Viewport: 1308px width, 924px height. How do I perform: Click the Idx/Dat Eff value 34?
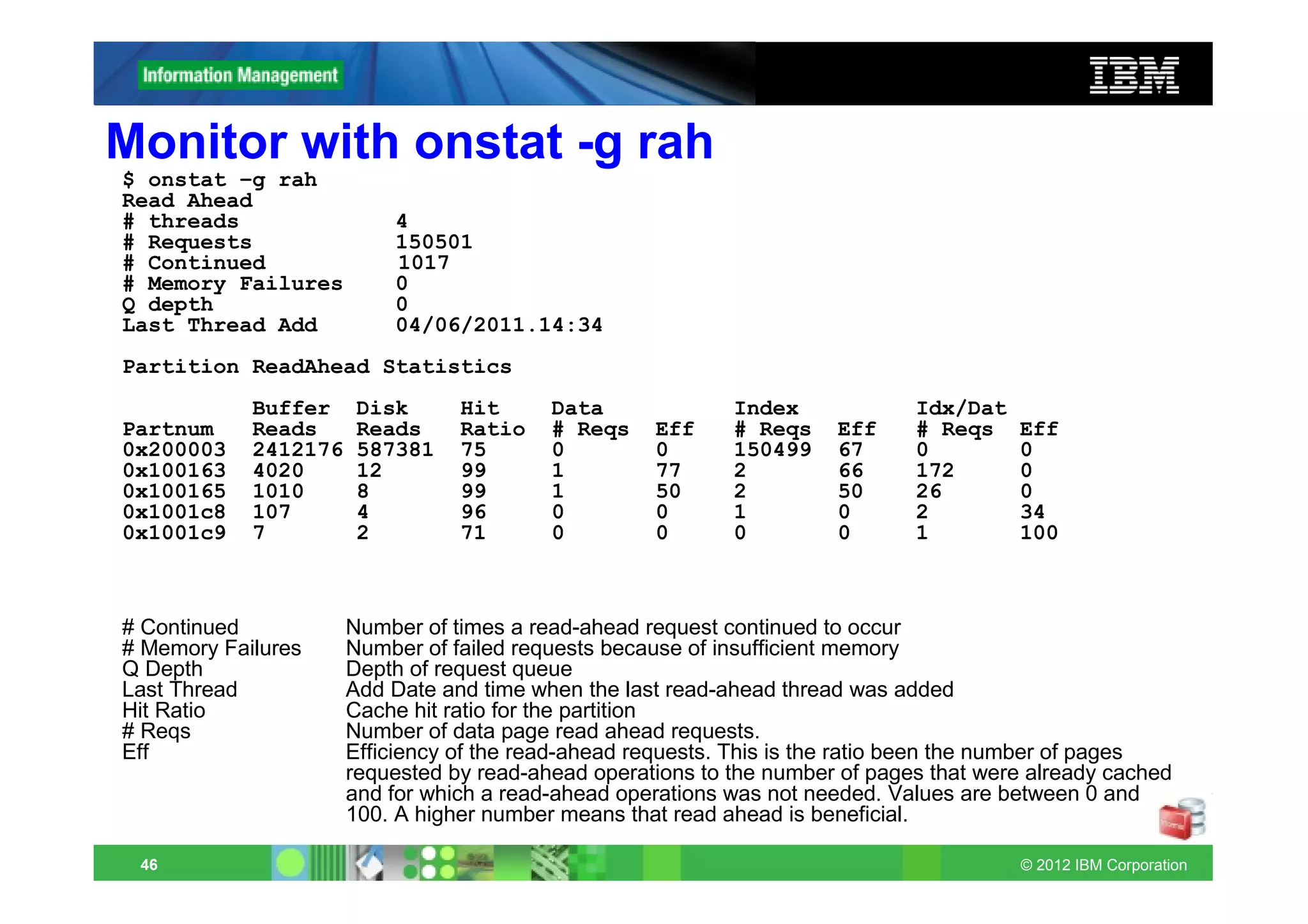click(x=1032, y=511)
